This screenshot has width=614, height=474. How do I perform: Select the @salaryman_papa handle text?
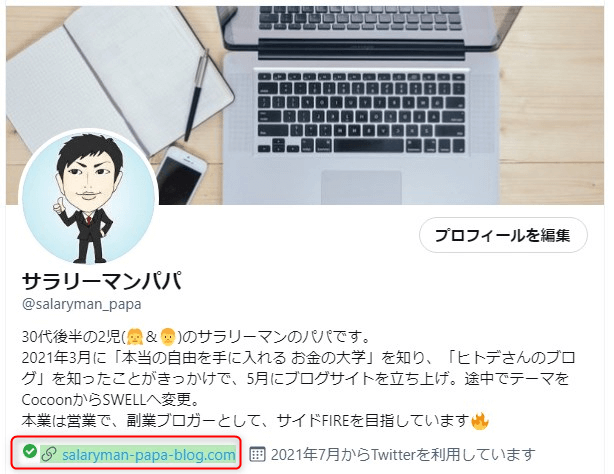(82, 304)
